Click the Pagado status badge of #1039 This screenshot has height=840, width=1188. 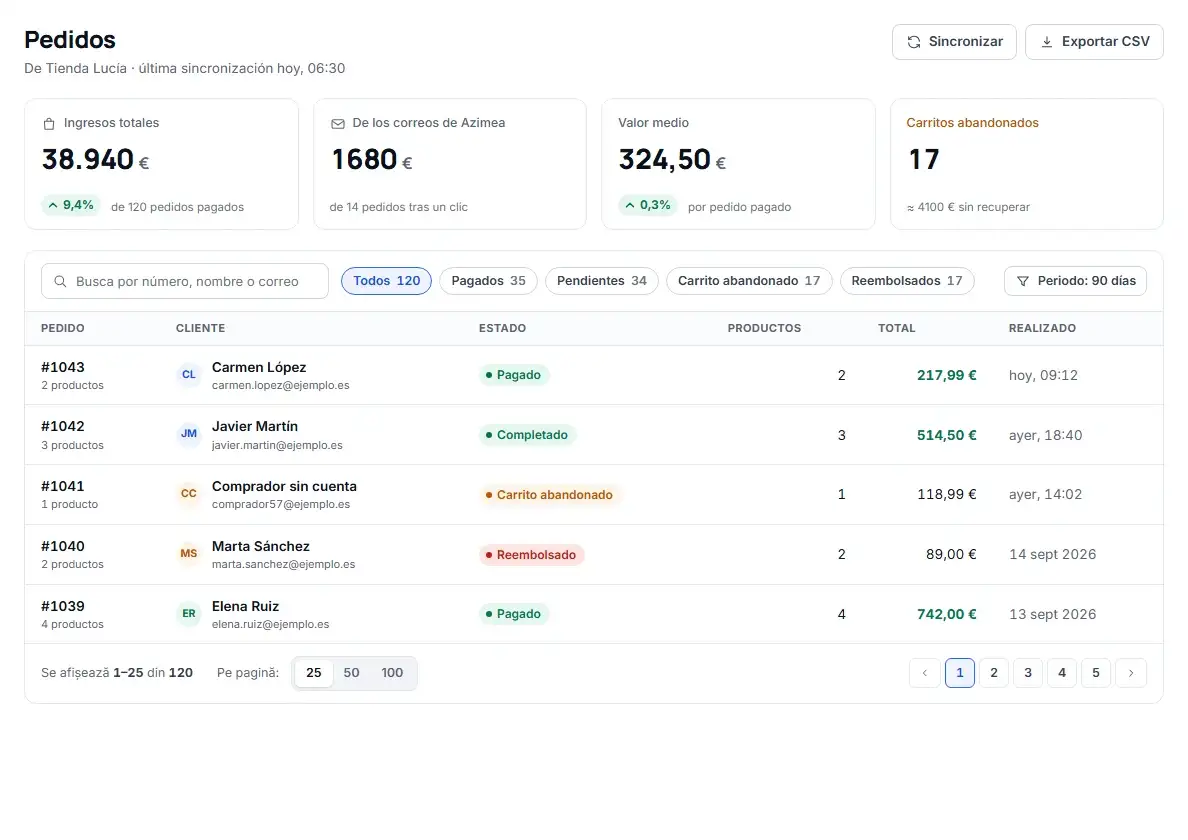coord(514,614)
